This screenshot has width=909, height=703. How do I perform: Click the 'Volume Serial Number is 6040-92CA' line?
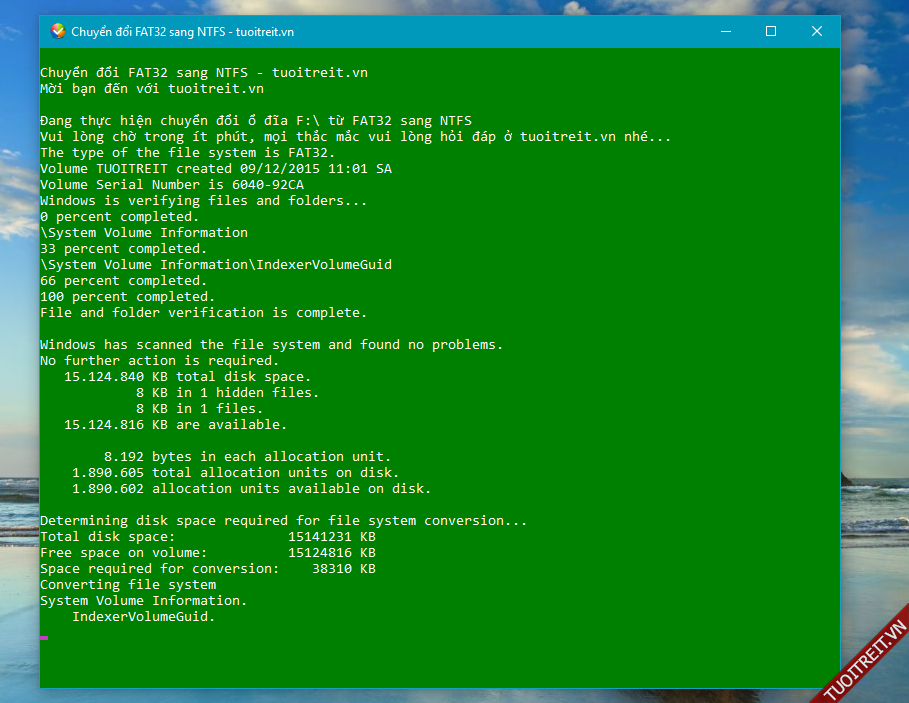pos(171,185)
